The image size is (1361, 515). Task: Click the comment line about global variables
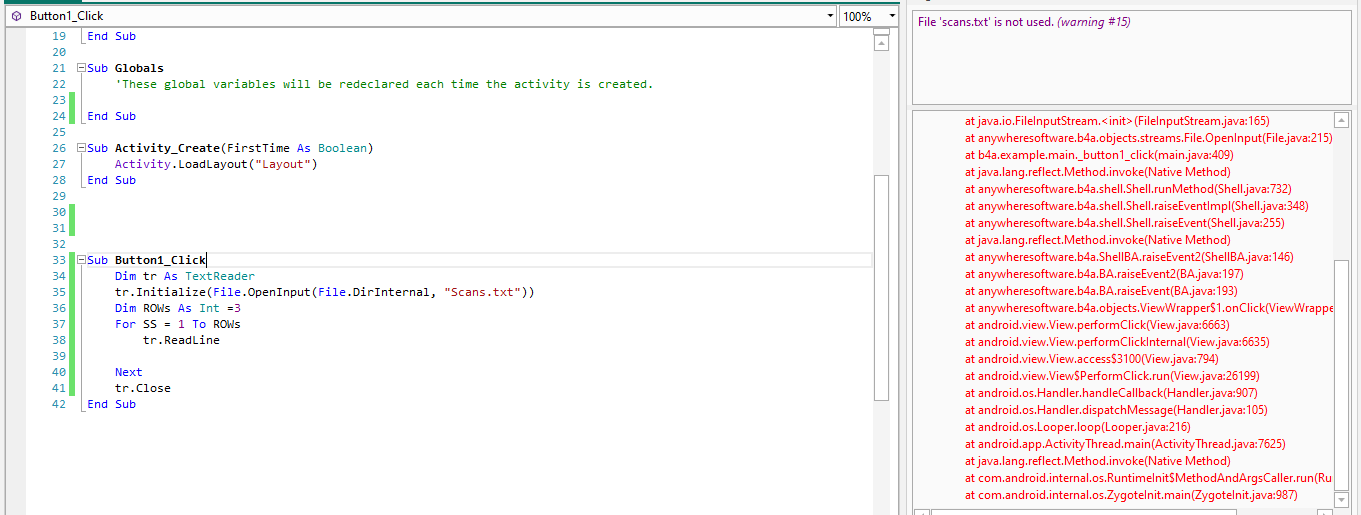pos(384,84)
